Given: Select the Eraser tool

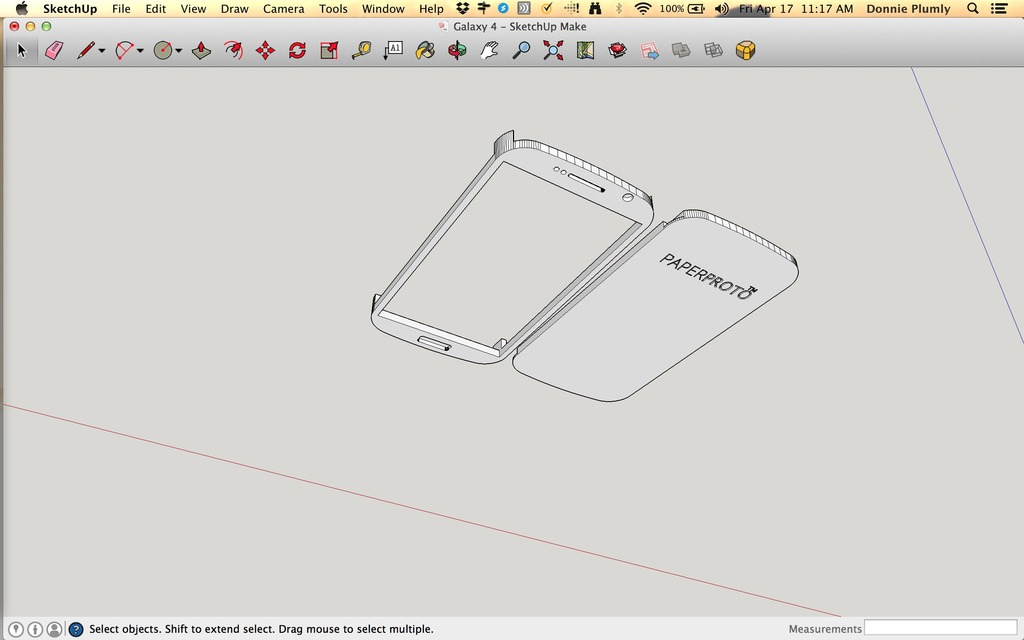Looking at the screenshot, I should coord(54,49).
